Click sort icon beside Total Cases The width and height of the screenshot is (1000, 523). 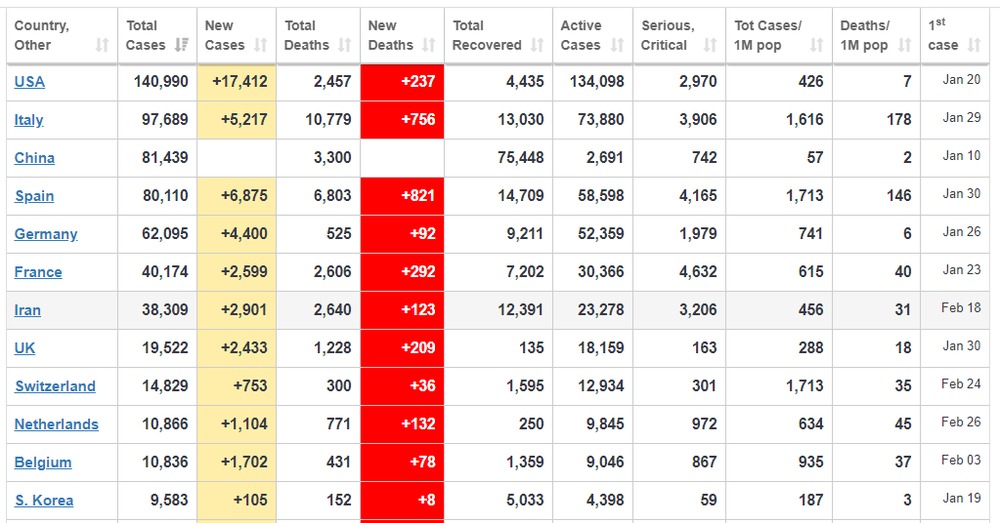[x=182, y=45]
